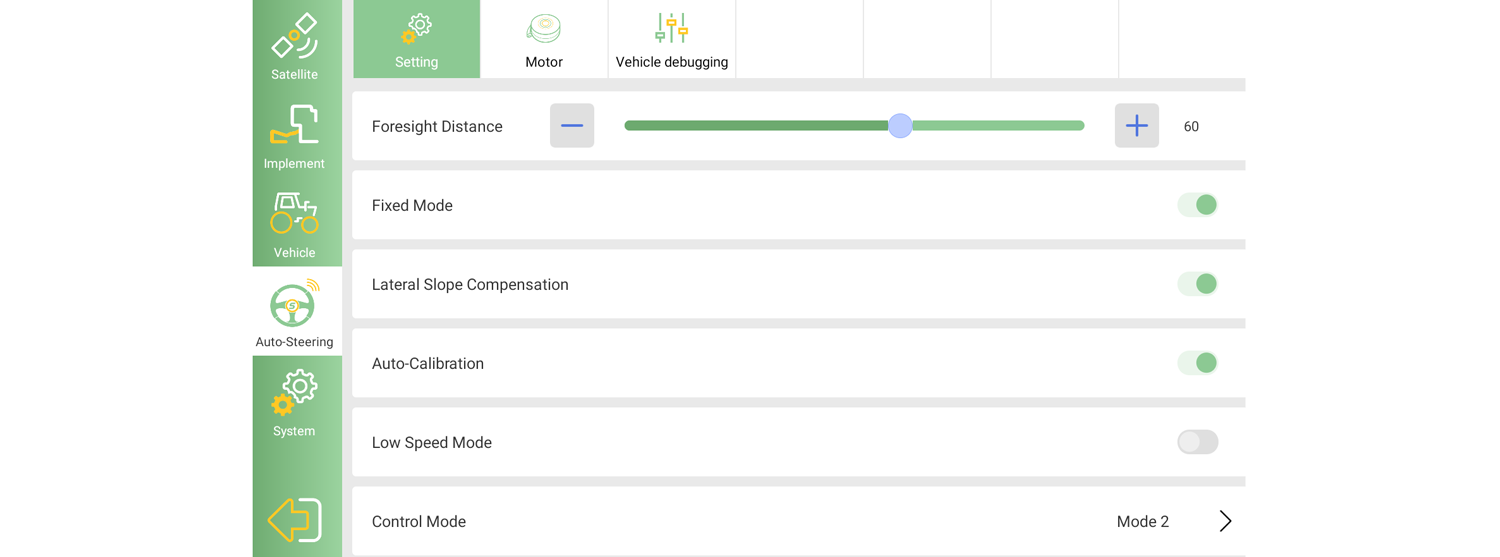The image size is (1500, 557).
Task: Increase Foresight Distance with plus button
Action: point(1136,126)
